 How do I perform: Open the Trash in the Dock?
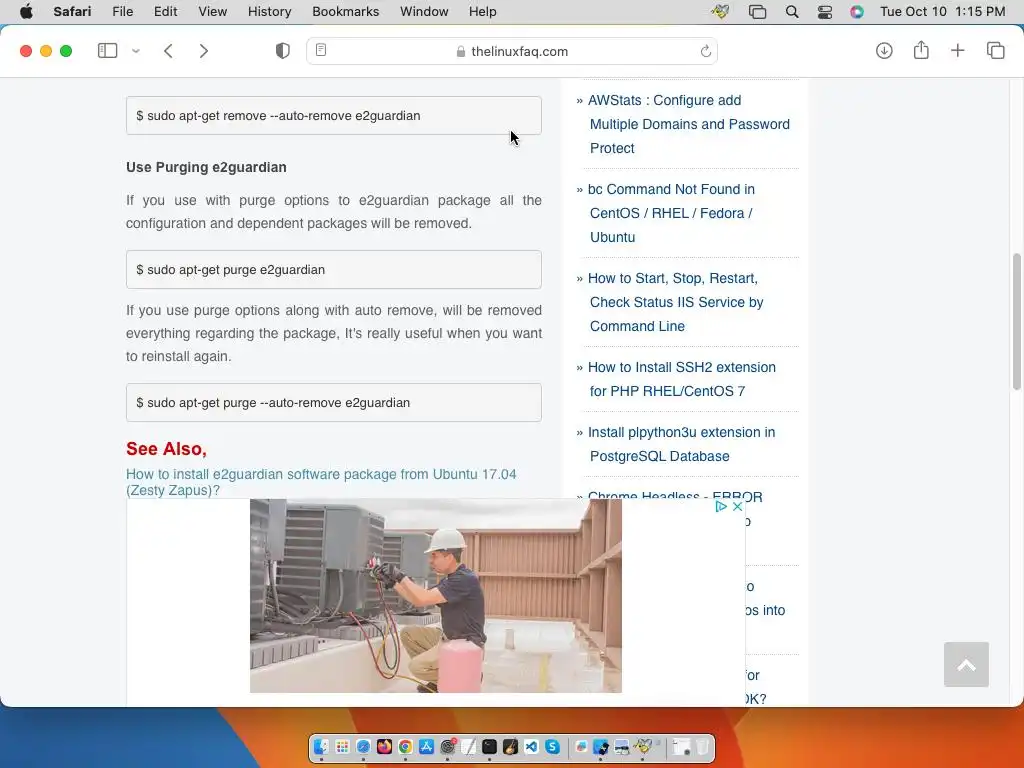point(702,746)
